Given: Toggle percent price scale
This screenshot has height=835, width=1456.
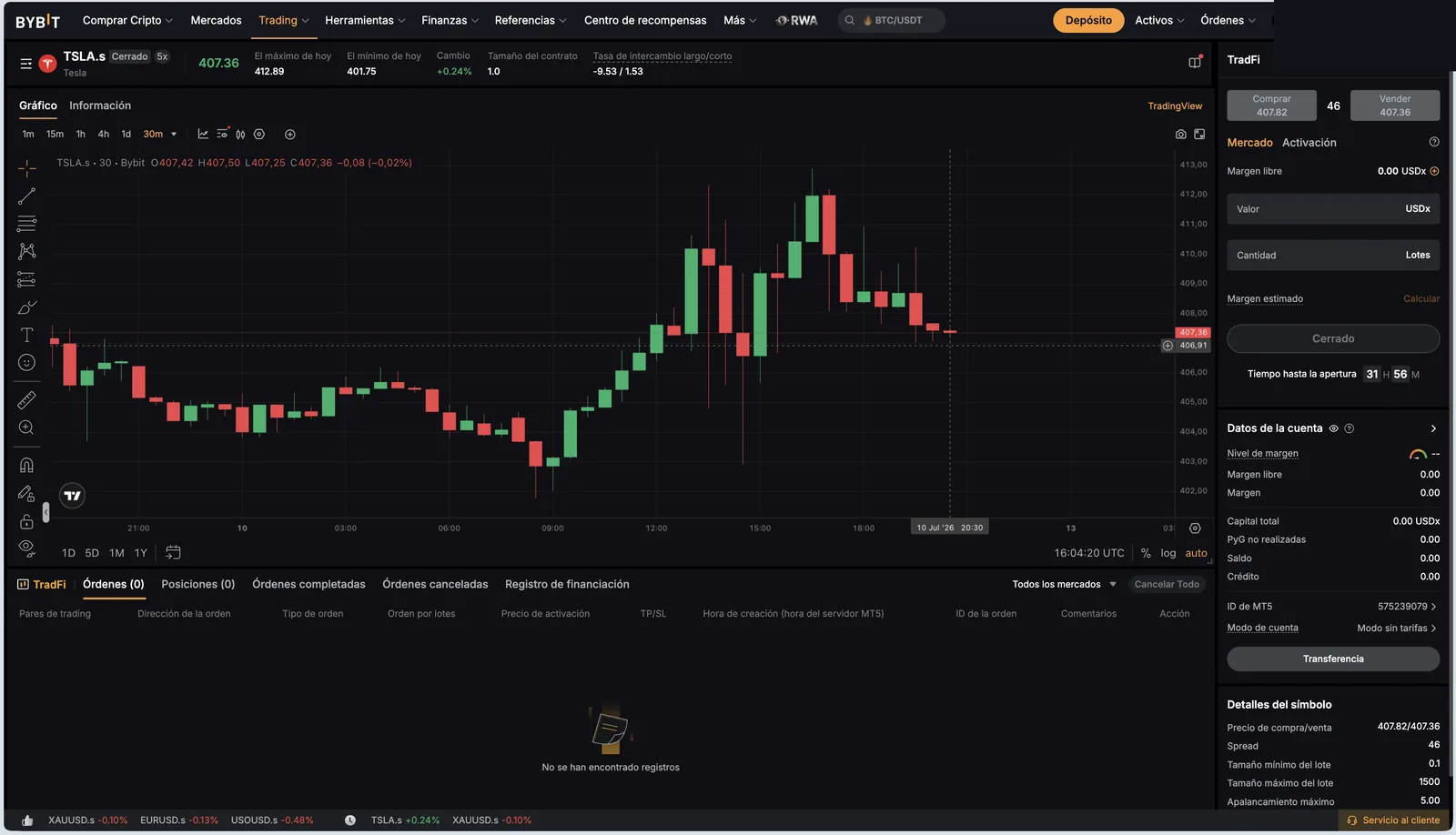Looking at the screenshot, I should coord(1146,553).
